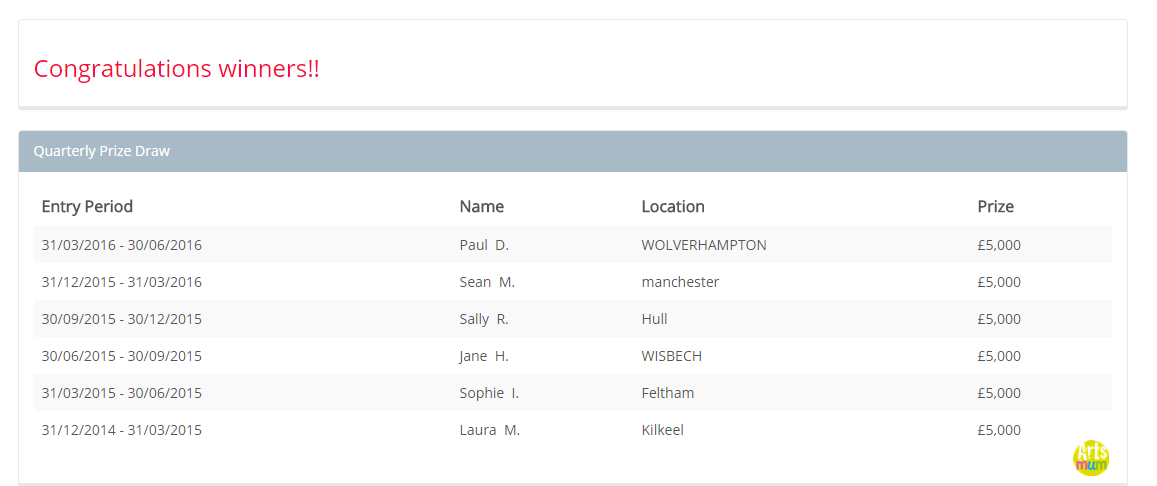The image size is (1157, 486).
Task: Click the Name column header
Action: tap(482, 206)
